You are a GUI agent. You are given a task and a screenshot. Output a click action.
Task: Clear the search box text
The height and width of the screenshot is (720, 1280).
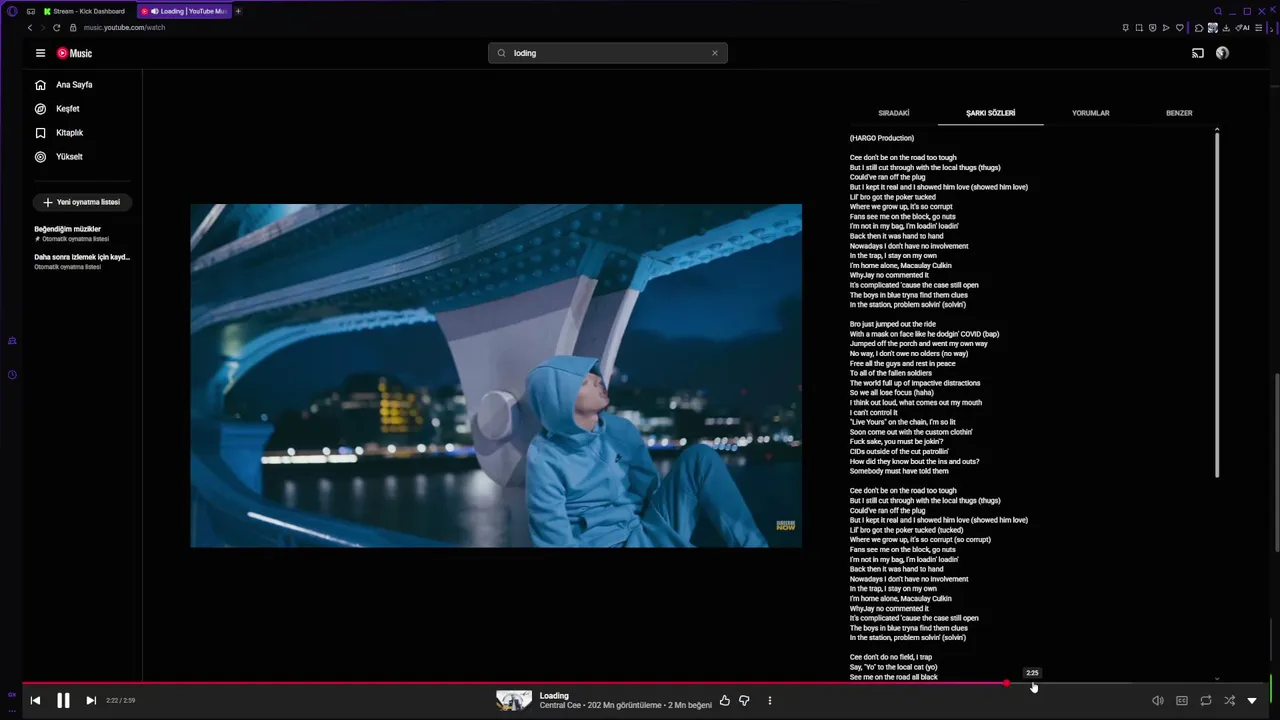pyautogui.click(x=715, y=53)
